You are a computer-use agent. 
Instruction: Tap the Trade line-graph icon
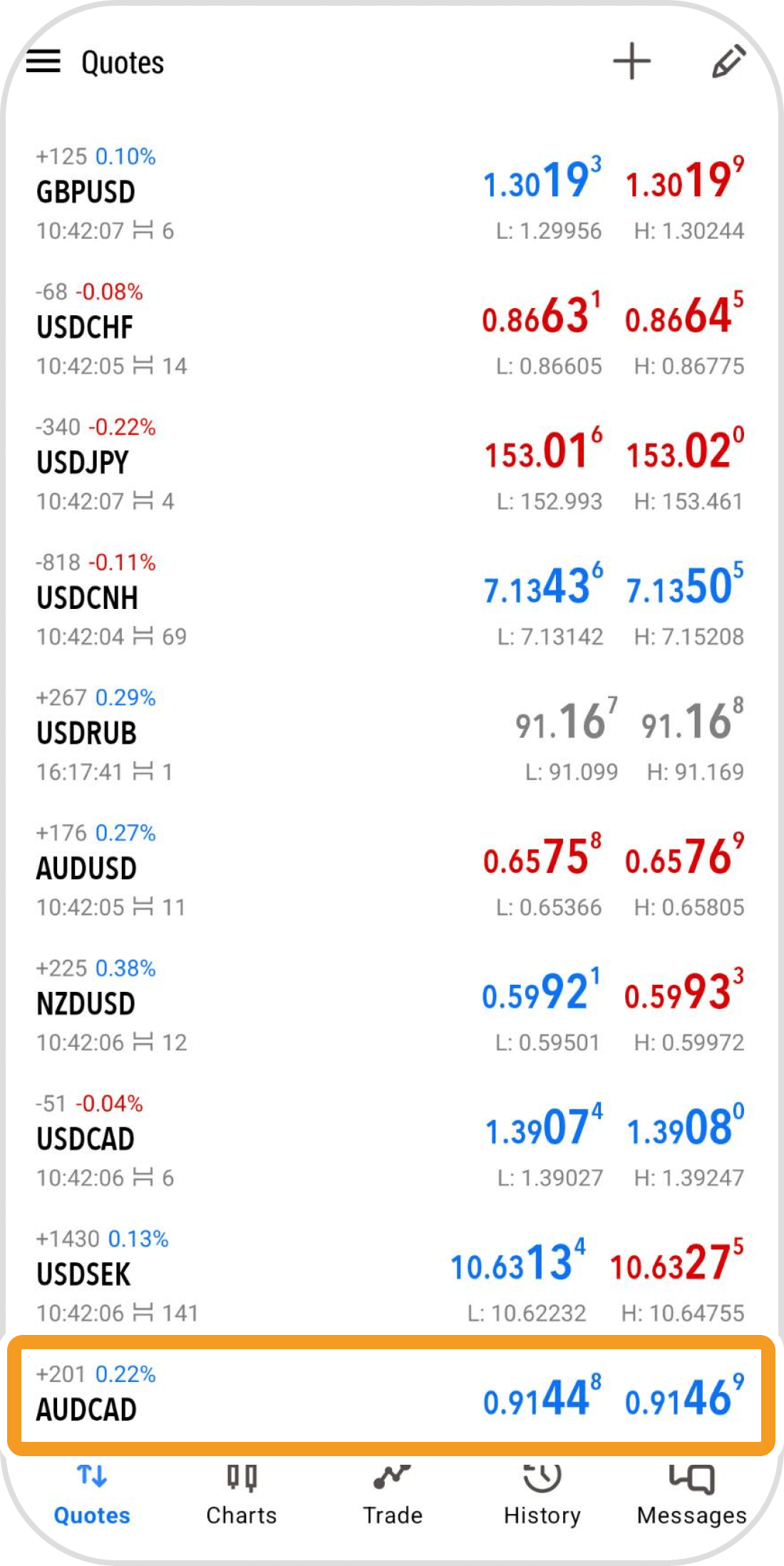coord(392,1476)
